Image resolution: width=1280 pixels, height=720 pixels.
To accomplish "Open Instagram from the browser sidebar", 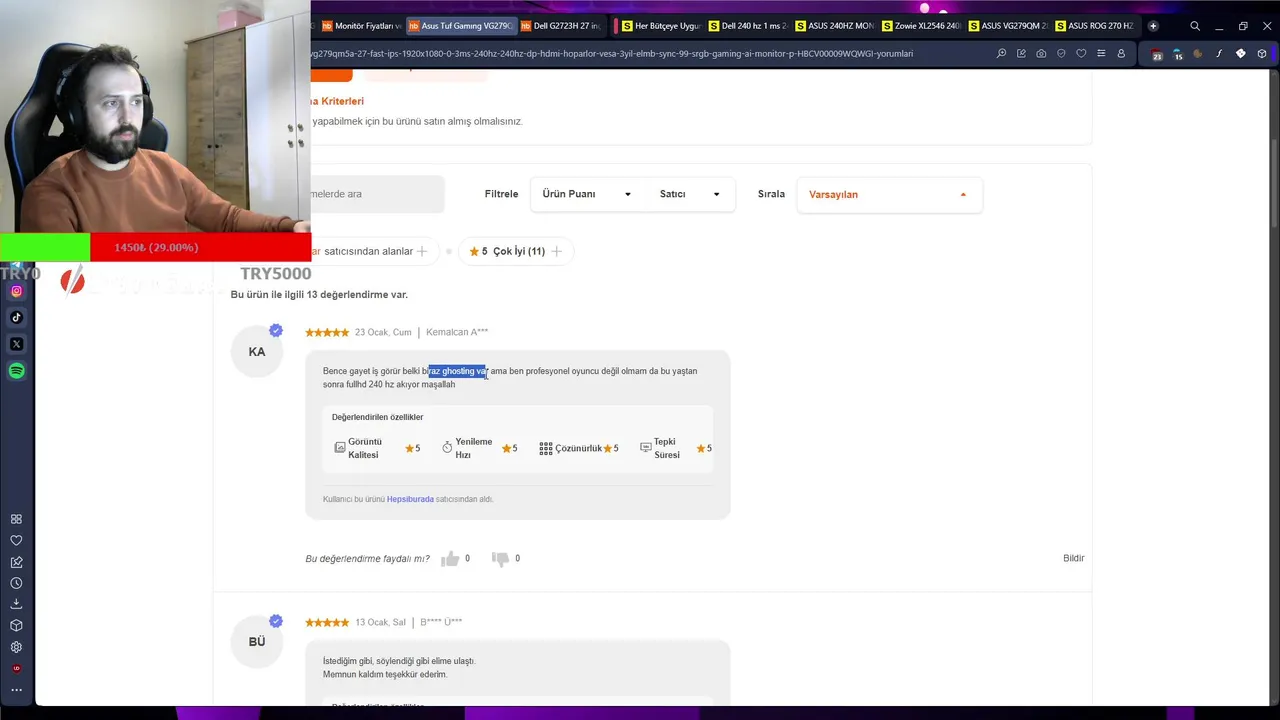I will [16, 291].
